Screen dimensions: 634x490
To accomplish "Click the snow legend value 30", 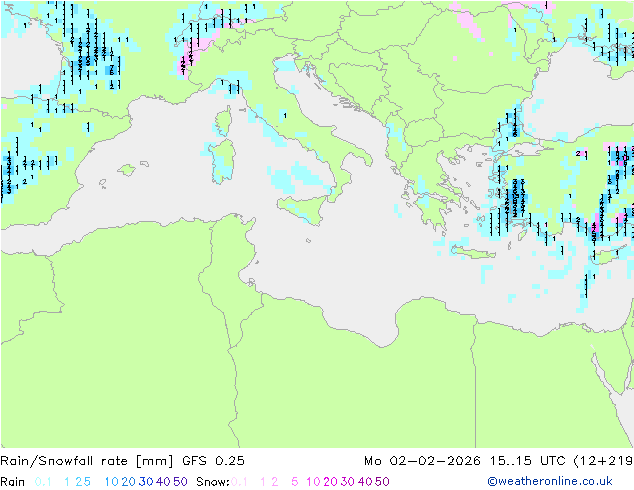I will pyautogui.click(x=348, y=482).
